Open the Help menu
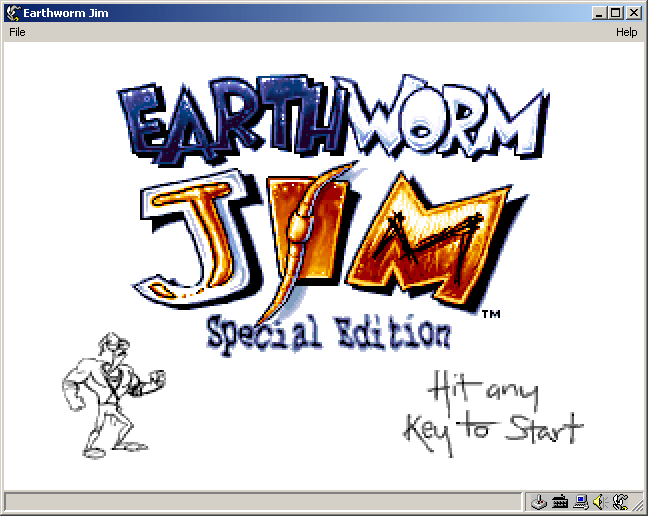 coord(626,32)
